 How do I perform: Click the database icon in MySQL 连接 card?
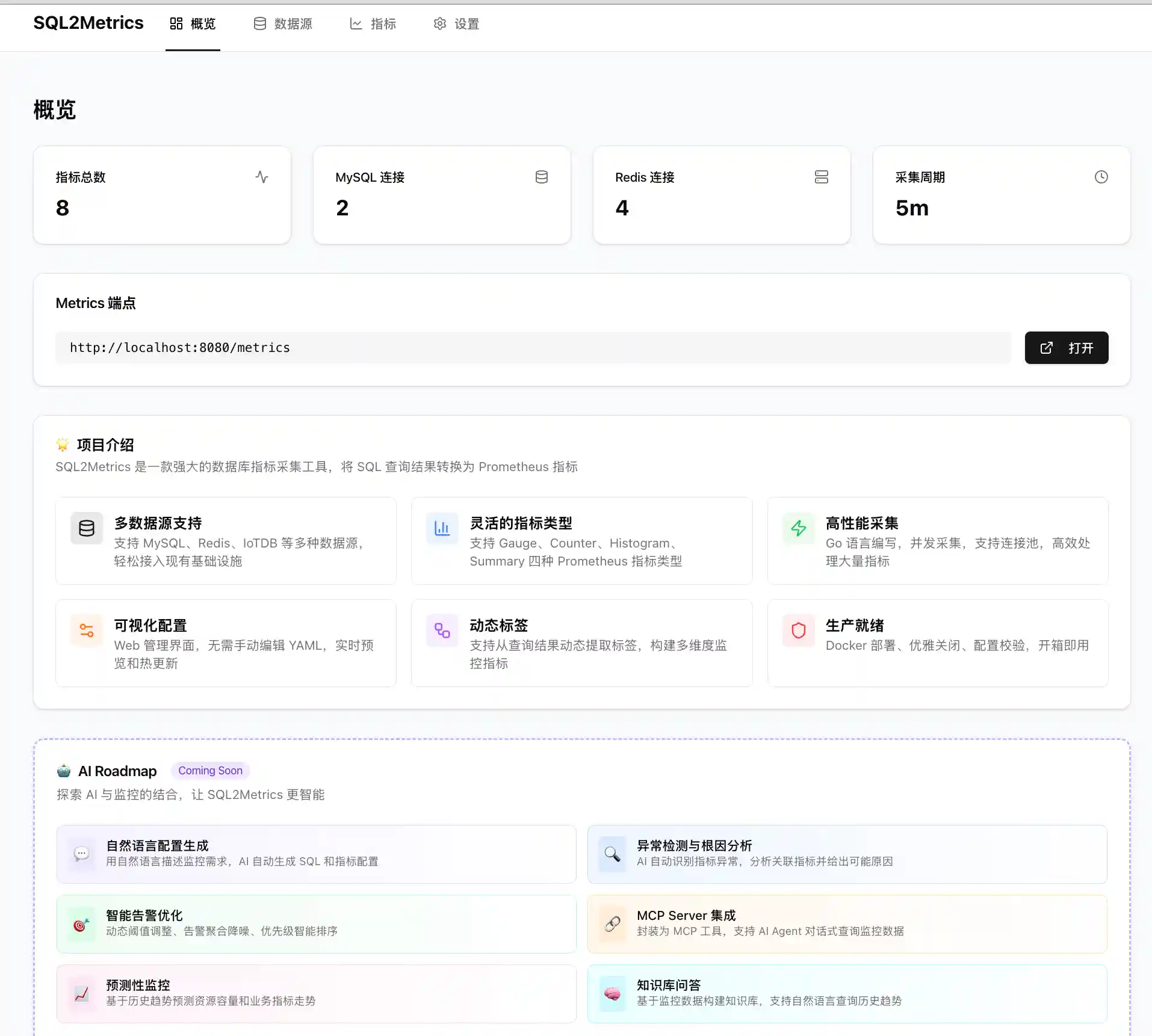pos(541,177)
